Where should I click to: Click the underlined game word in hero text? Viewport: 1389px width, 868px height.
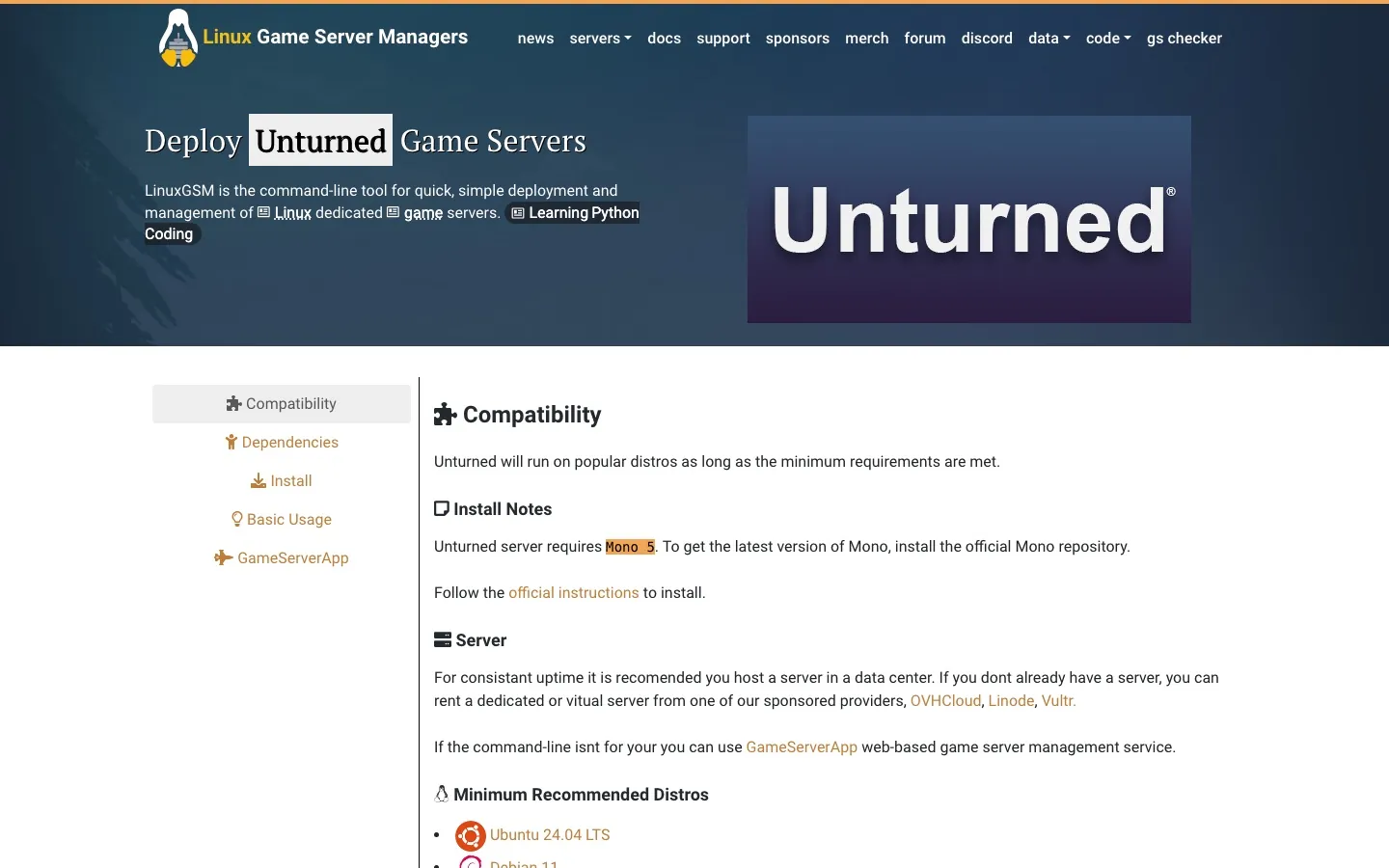[x=423, y=213]
